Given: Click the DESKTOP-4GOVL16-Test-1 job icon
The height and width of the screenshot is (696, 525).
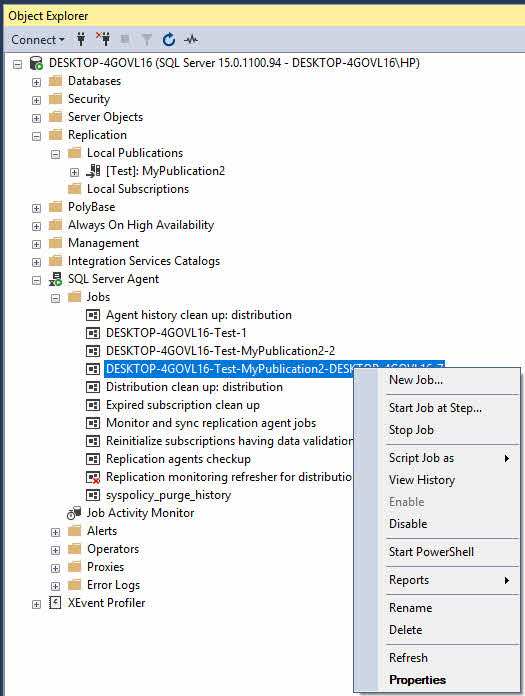Looking at the screenshot, I should point(93,333).
